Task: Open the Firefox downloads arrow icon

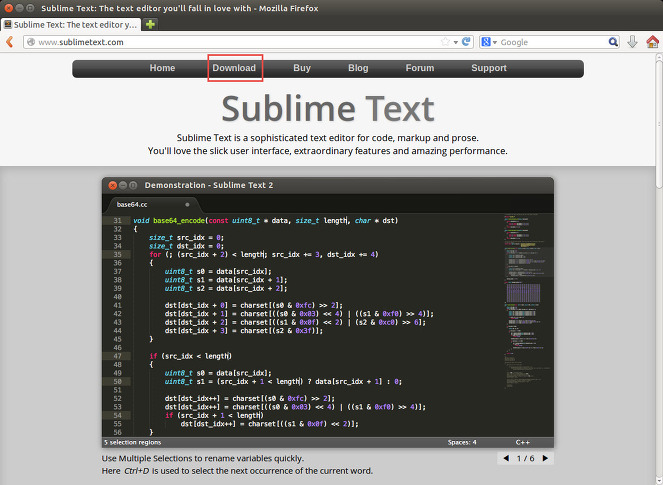Action: coord(632,41)
